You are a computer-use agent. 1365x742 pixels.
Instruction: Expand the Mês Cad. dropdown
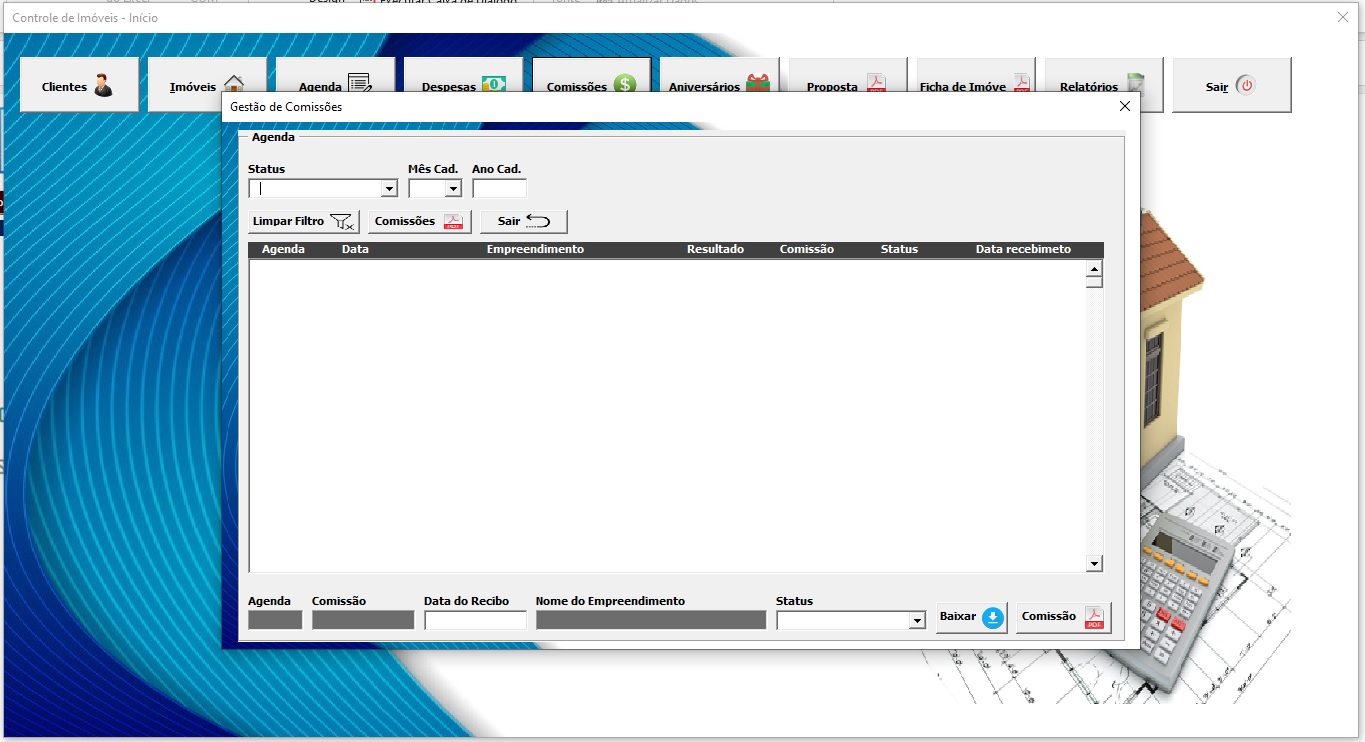pos(452,189)
